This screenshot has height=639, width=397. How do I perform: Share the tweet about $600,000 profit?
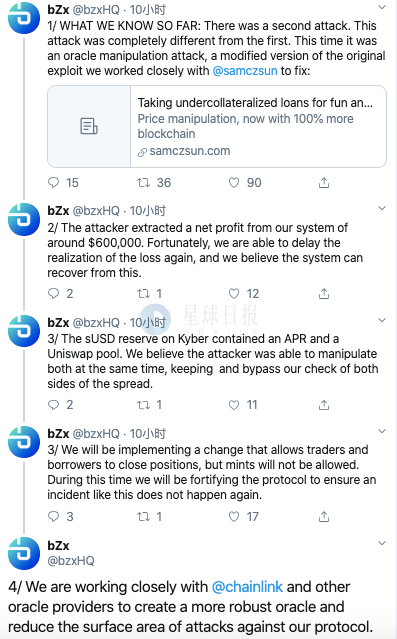324,293
